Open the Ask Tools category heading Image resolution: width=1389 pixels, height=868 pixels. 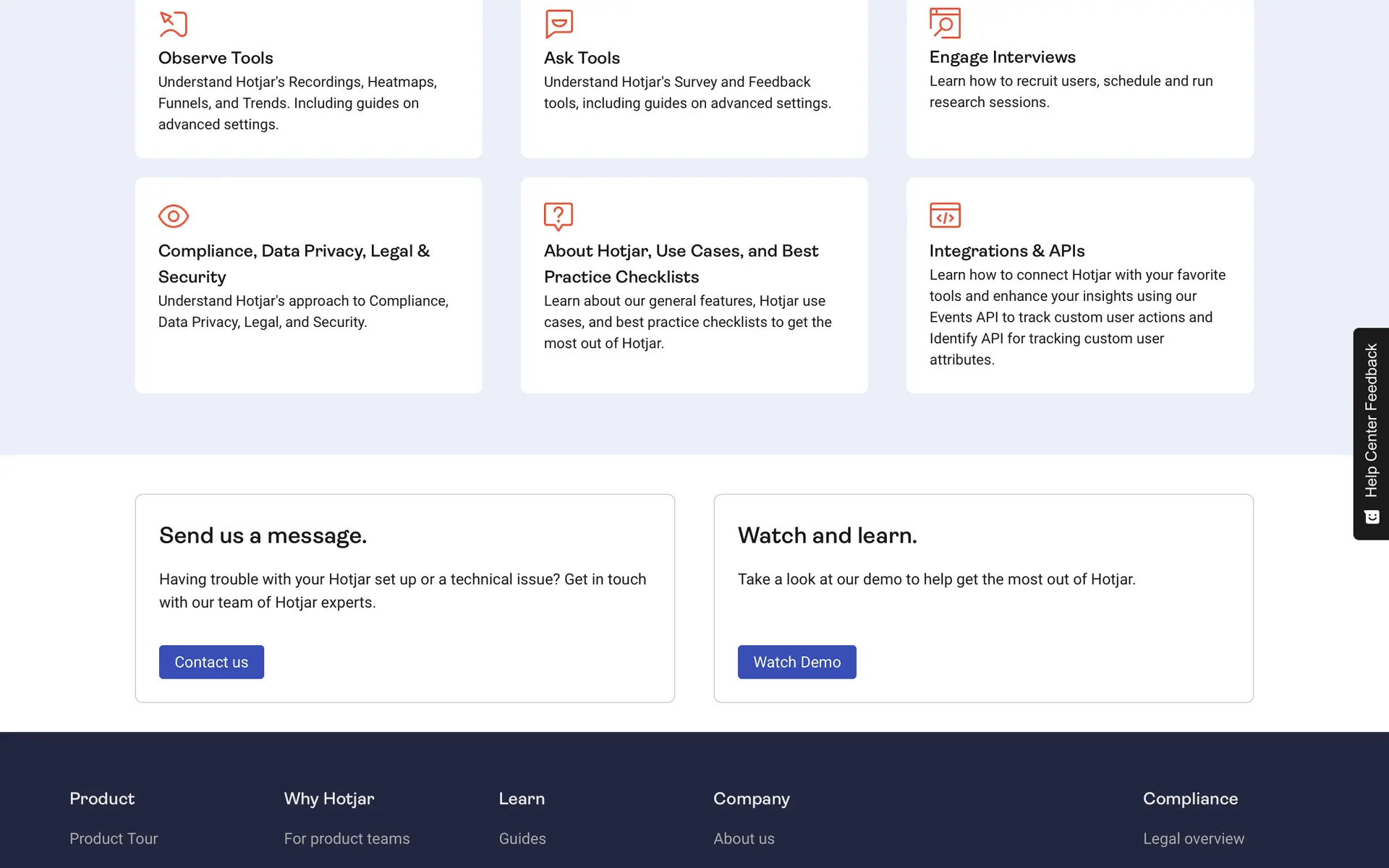pos(582,58)
